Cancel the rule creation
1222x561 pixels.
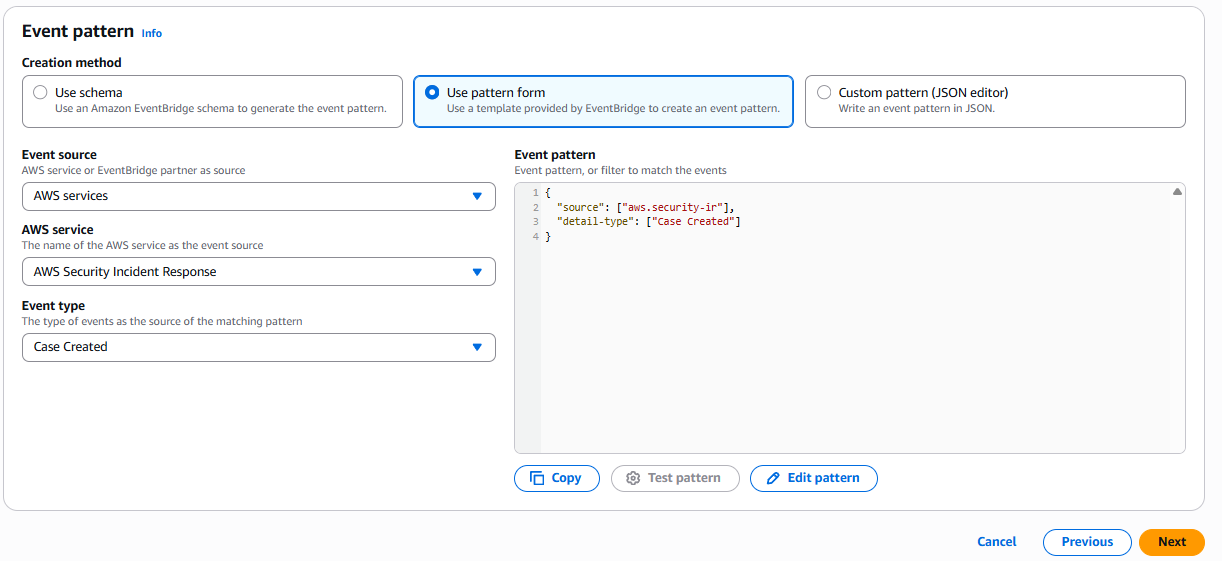996,542
